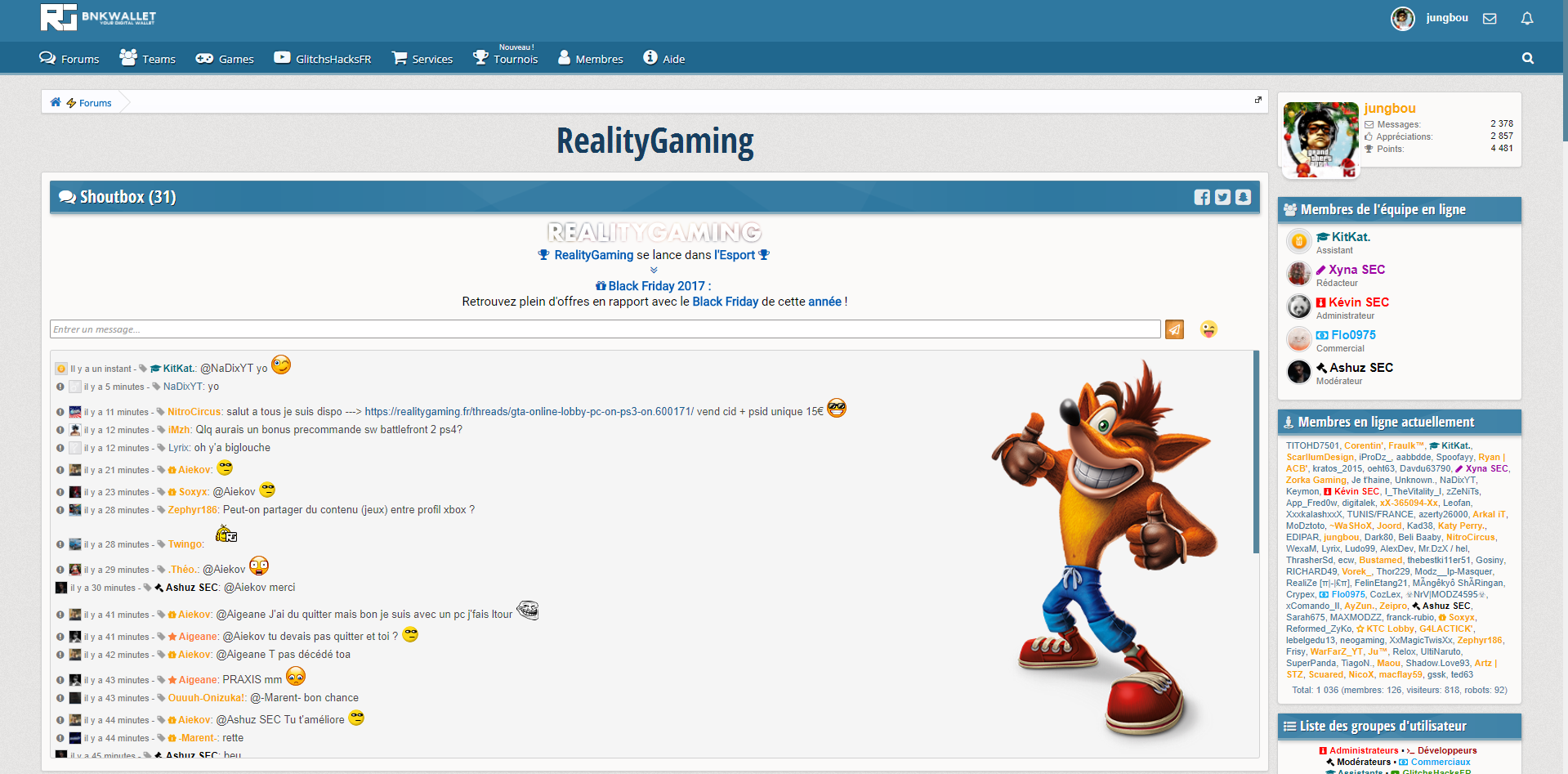Open the Forums menu

pyautogui.click(x=69, y=59)
